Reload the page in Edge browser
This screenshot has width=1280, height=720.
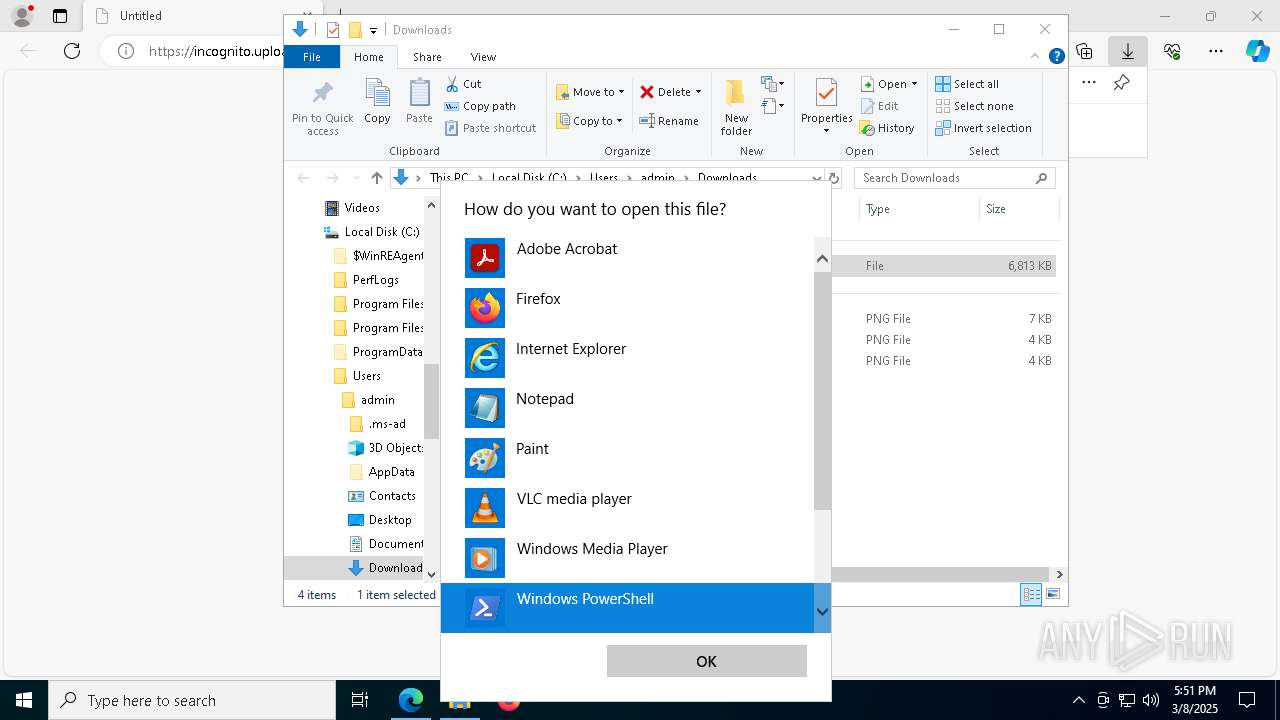(x=72, y=51)
